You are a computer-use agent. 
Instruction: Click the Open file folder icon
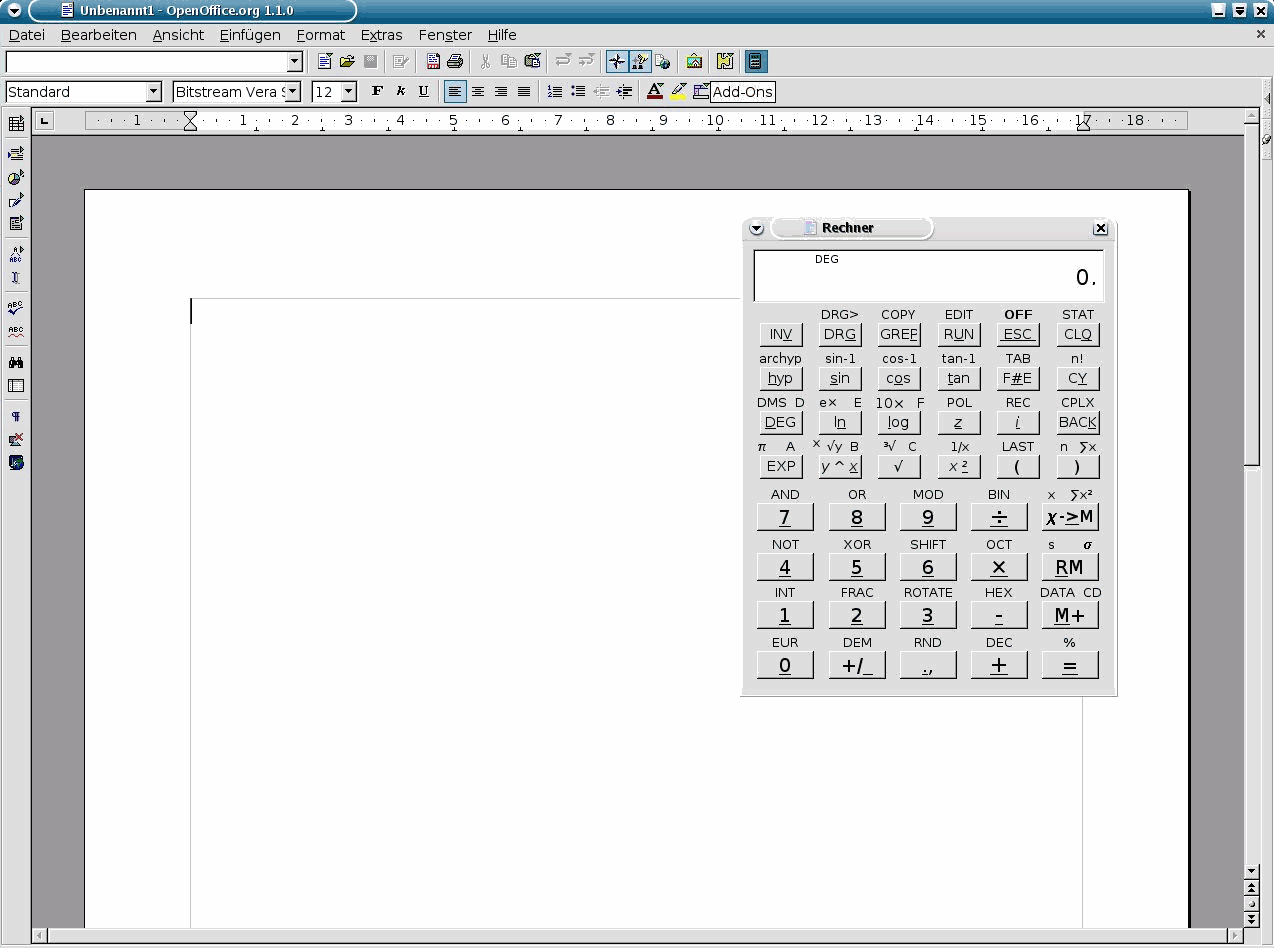[x=347, y=62]
